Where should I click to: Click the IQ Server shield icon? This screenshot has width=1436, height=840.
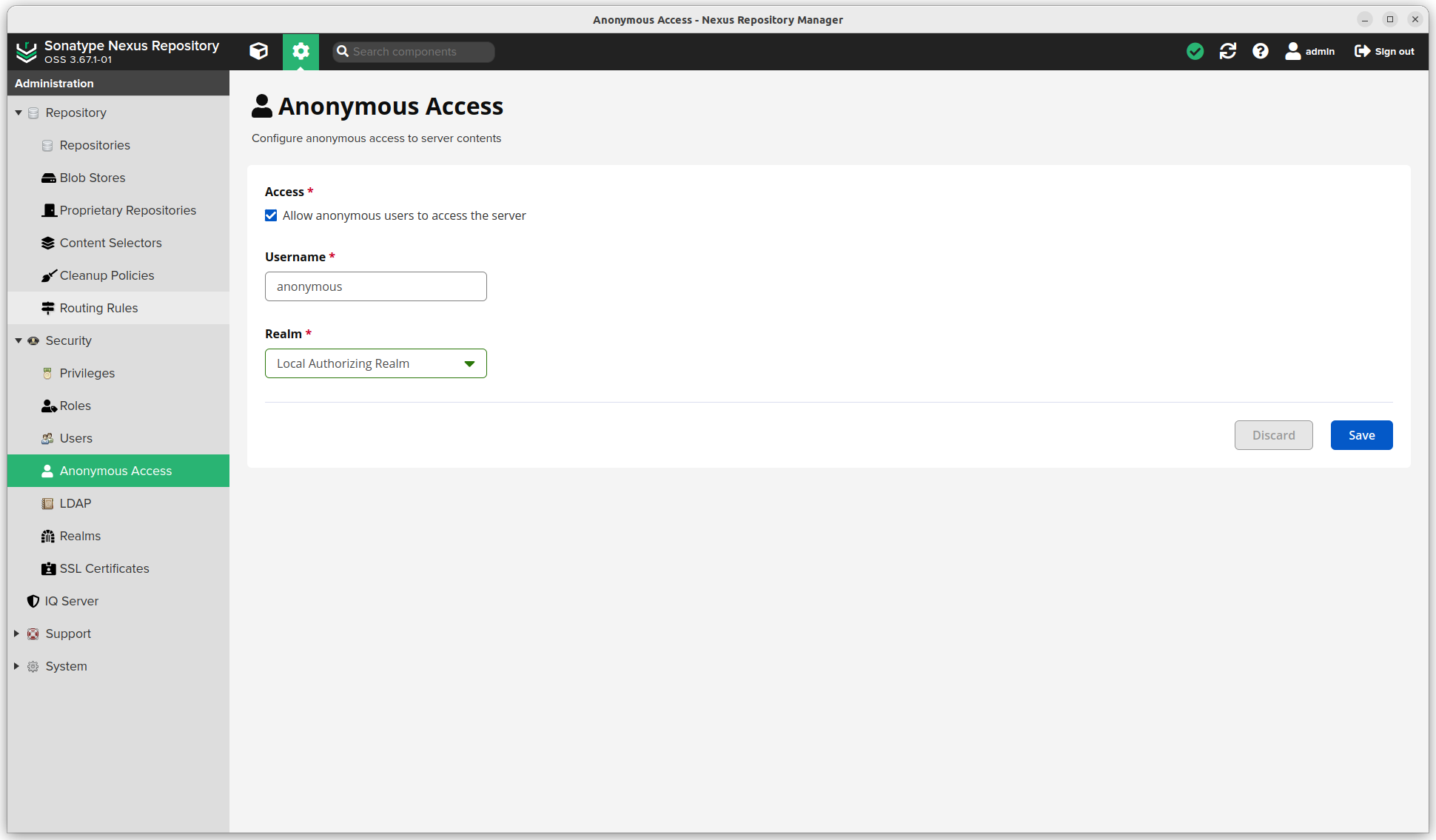point(33,601)
